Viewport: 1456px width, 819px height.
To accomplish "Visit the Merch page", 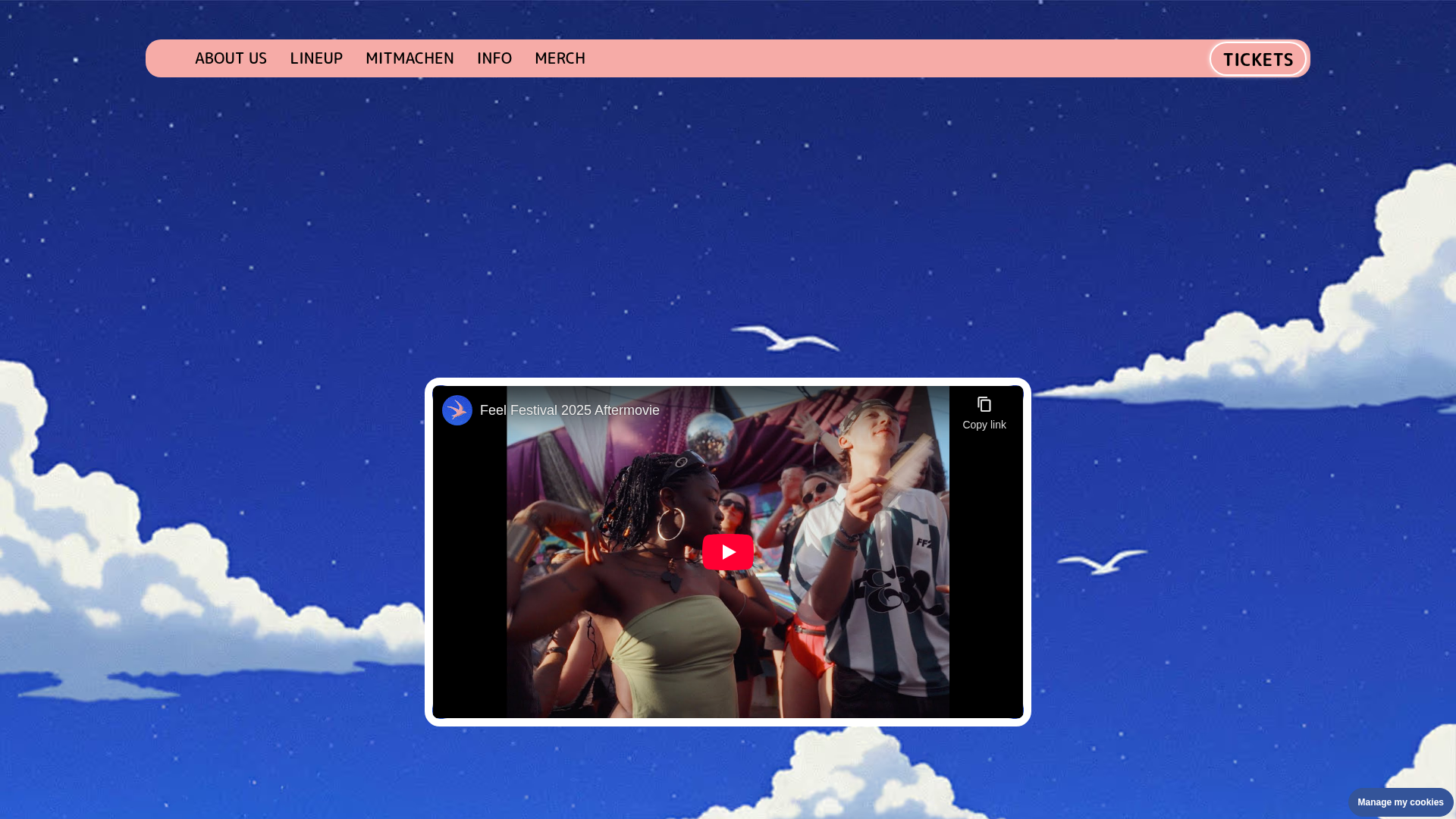I will [x=560, y=58].
